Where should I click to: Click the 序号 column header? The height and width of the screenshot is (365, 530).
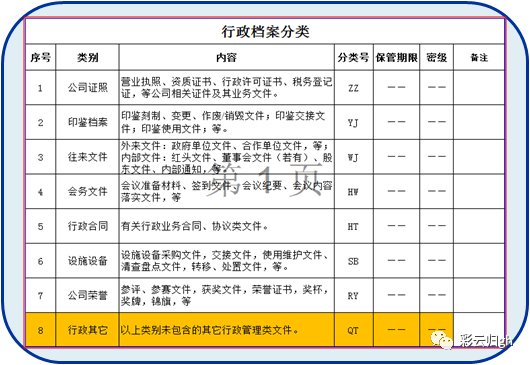(41, 57)
